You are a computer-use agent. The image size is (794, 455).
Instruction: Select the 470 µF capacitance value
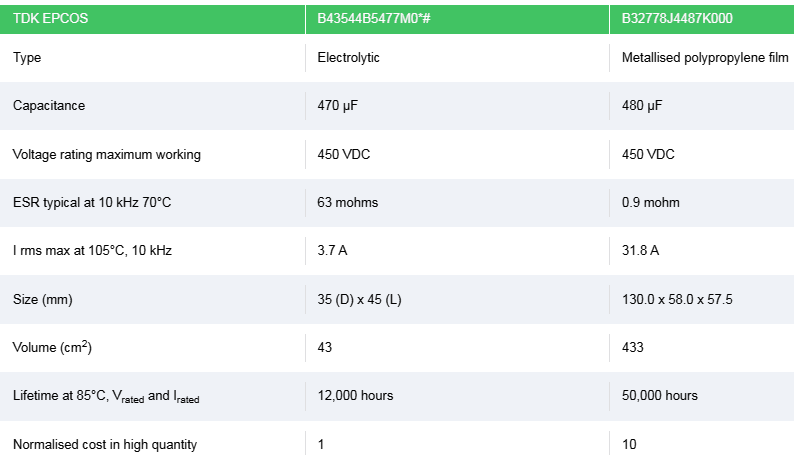point(338,106)
